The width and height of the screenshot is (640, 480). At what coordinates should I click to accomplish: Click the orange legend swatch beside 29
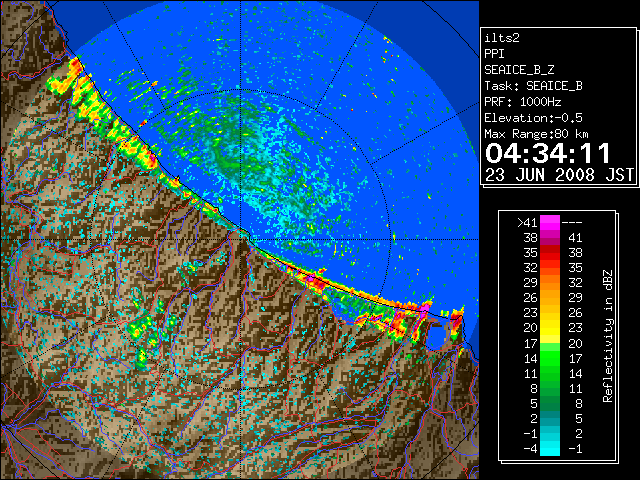[x=550, y=283]
